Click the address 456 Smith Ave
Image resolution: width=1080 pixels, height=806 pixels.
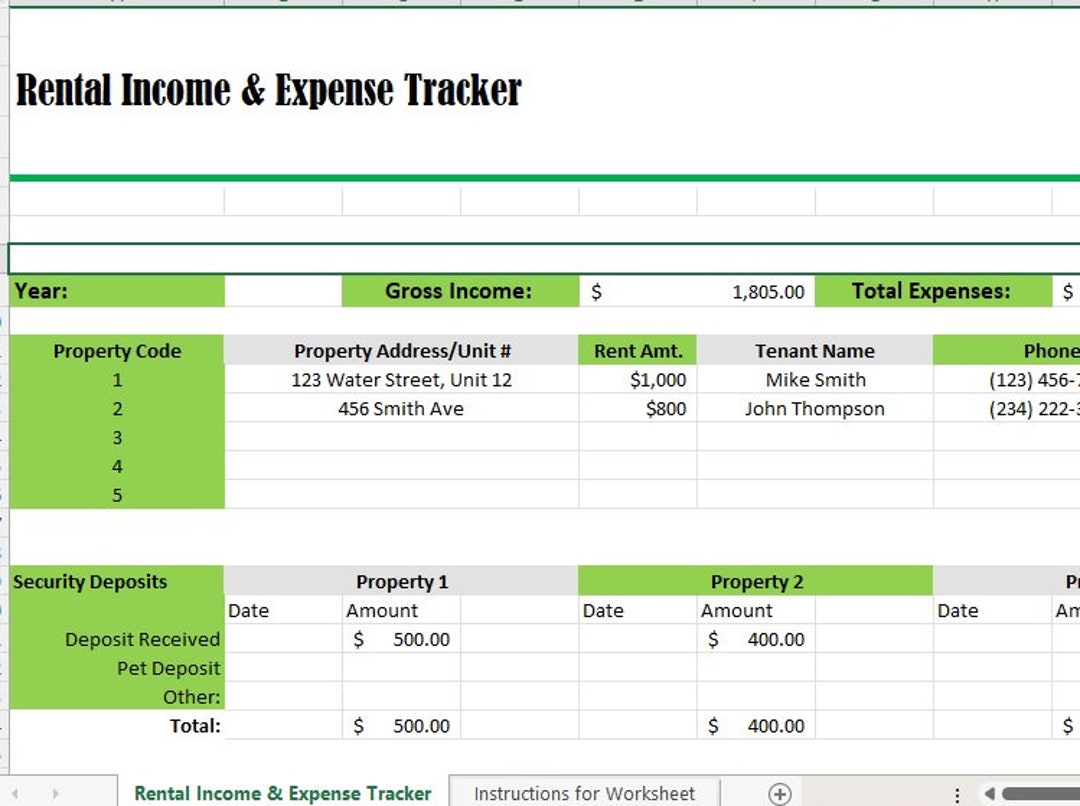[400, 408]
